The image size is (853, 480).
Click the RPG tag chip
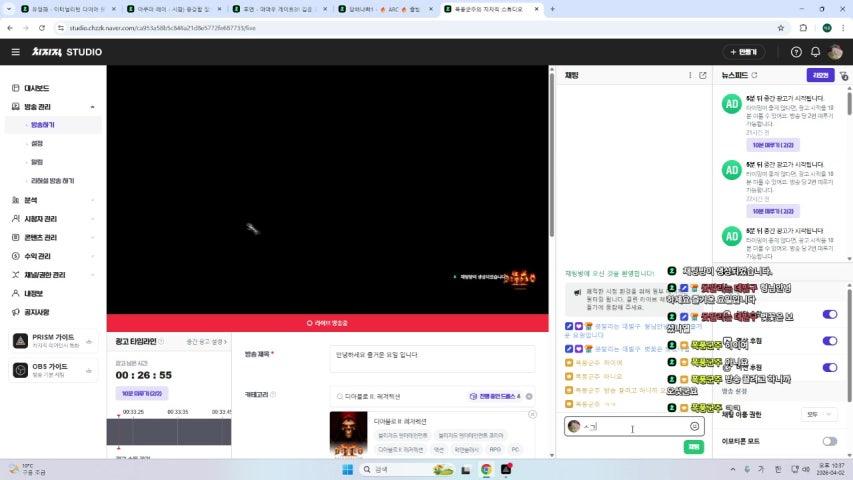pyautogui.click(x=495, y=450)
